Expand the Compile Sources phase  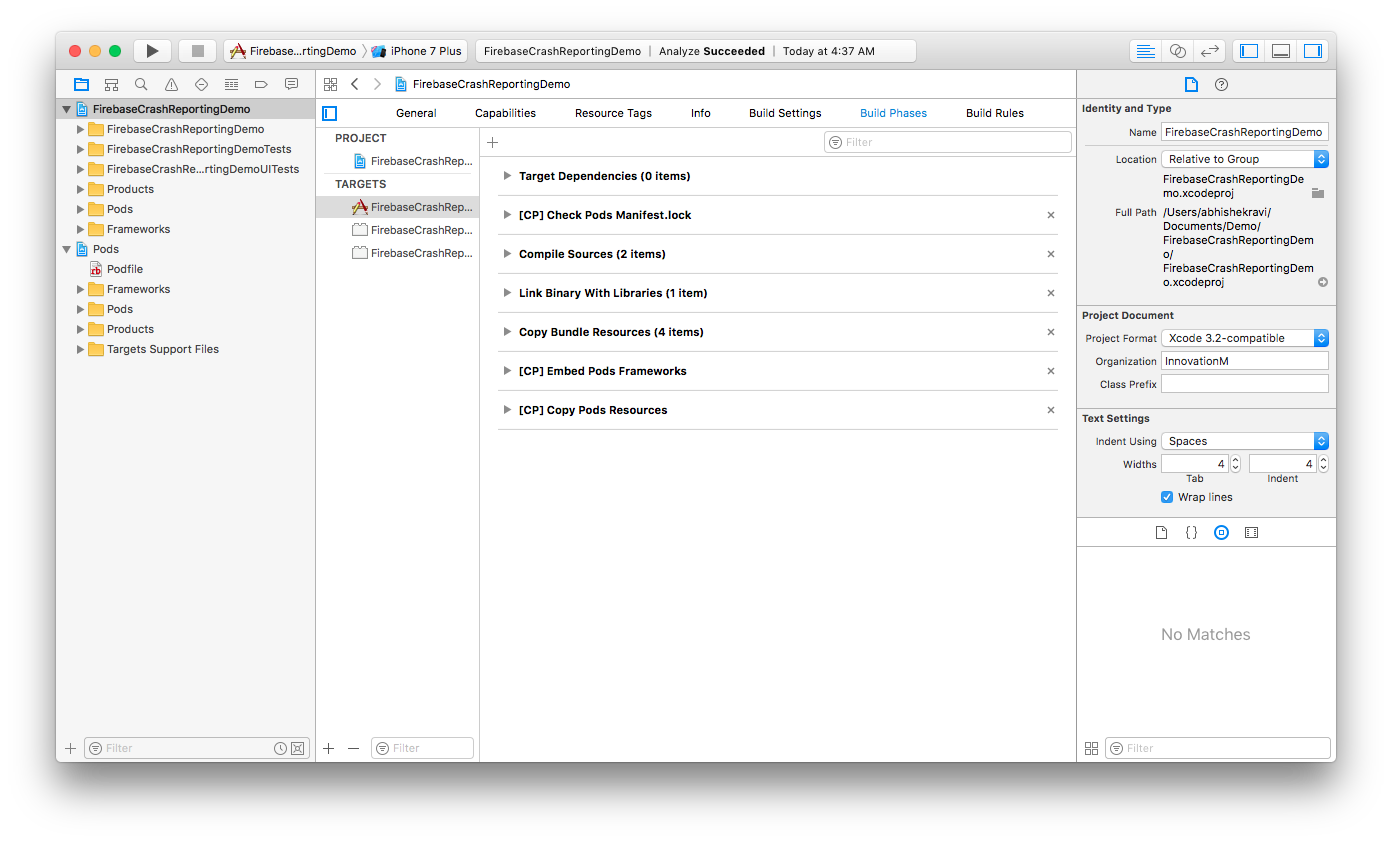pyautogui.click(x=508, y=254)
